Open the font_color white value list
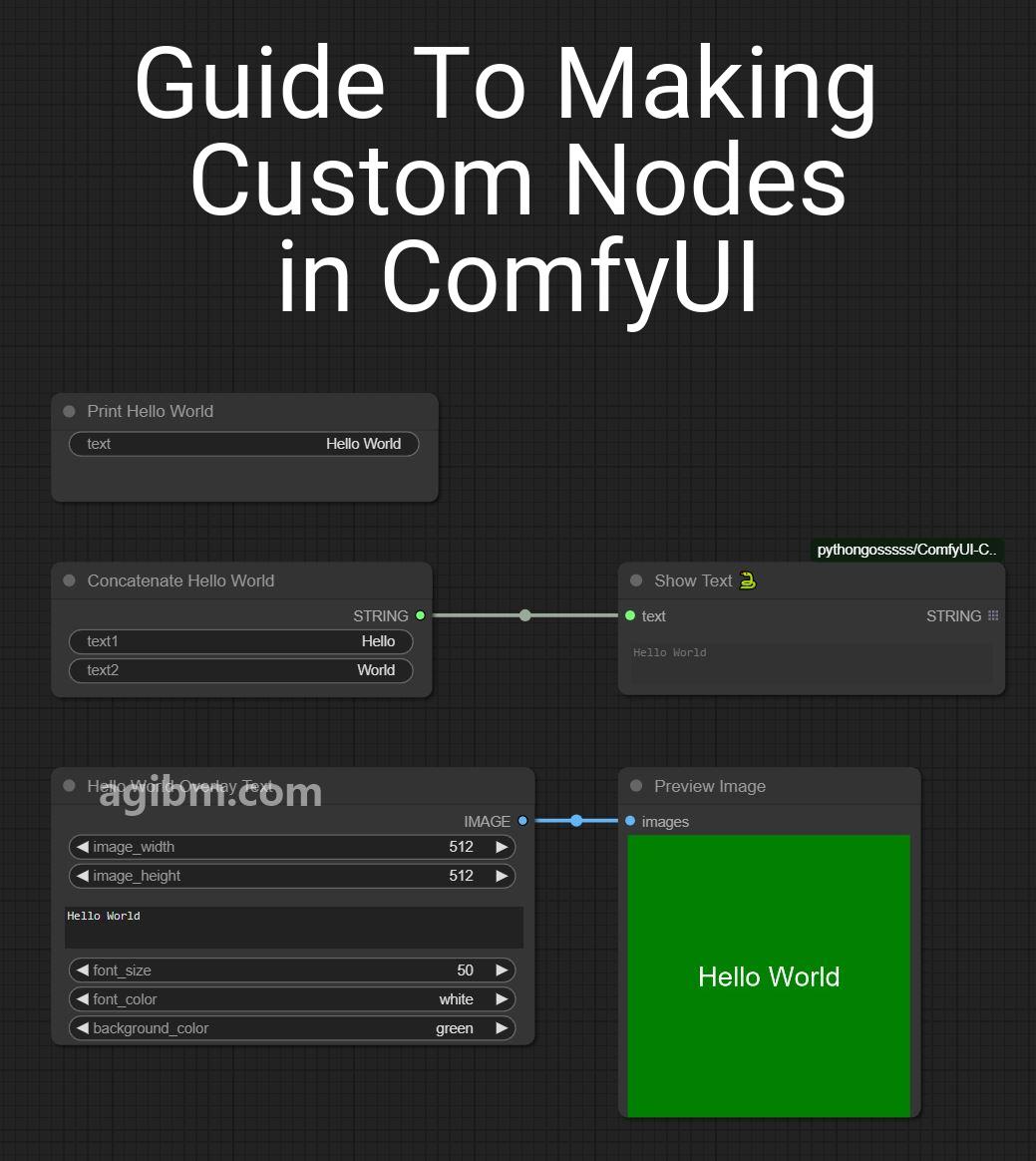The width and height of the screenshot is (1036, 1161). tap(456, 998)
